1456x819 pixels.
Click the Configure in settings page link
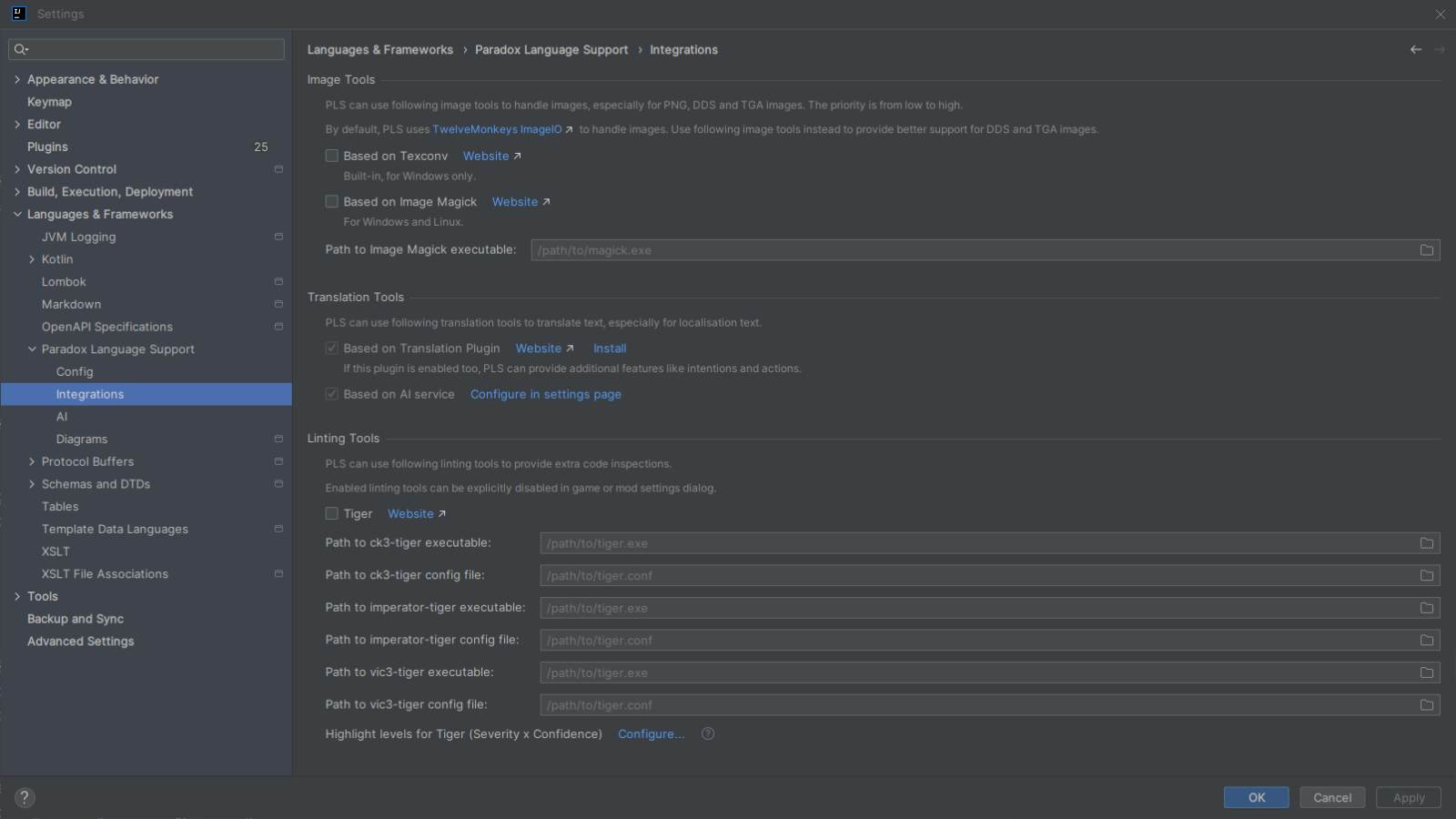coord(545,395)
